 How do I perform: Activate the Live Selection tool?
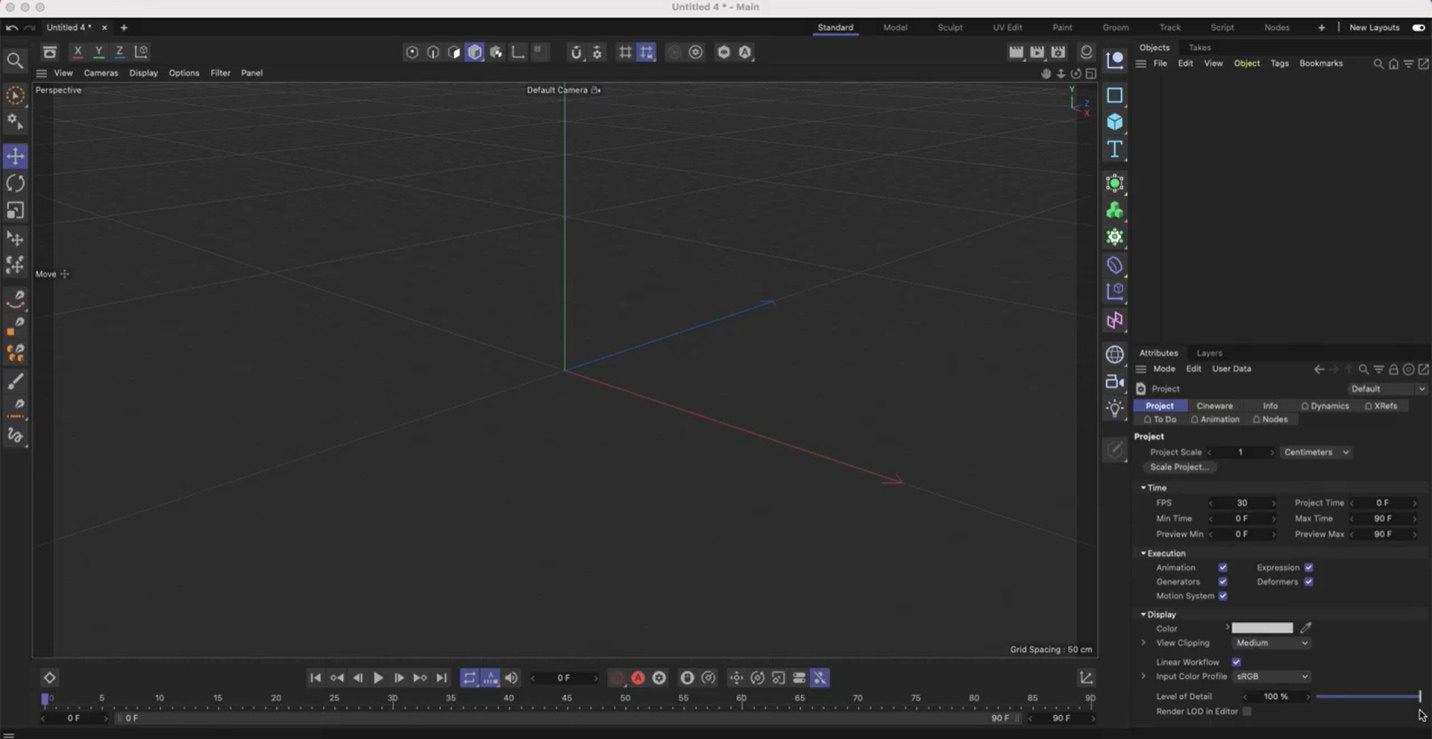tap(15, 94)
